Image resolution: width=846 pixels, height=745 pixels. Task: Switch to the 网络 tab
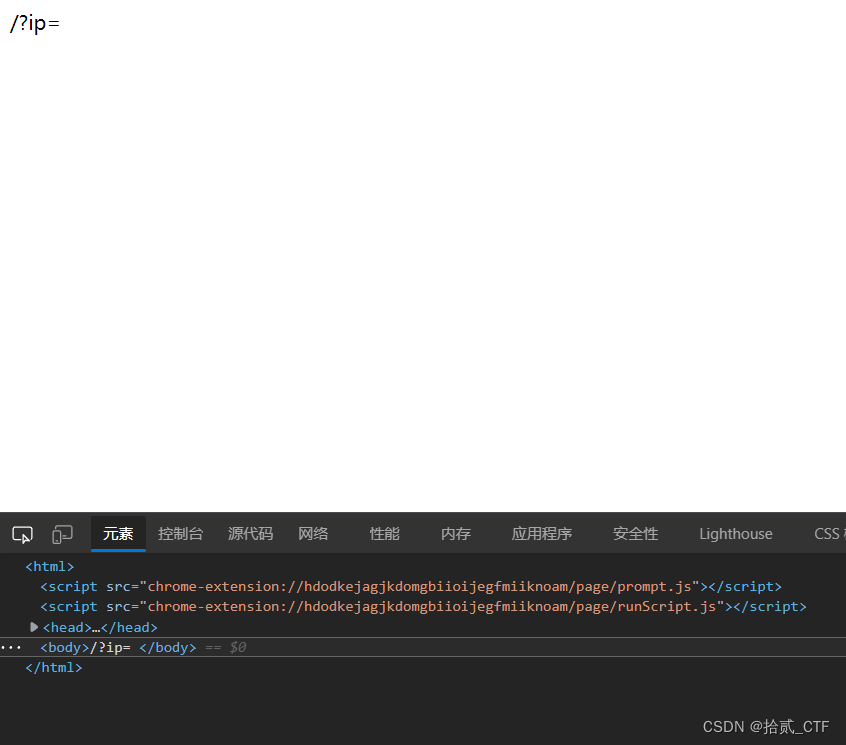coord(313,534)
